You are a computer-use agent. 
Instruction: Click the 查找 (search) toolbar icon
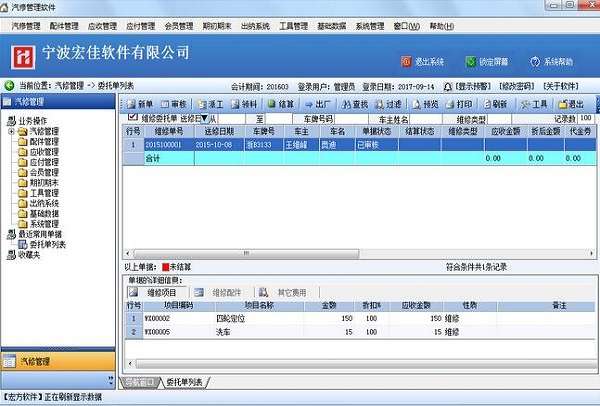(357, 103)
